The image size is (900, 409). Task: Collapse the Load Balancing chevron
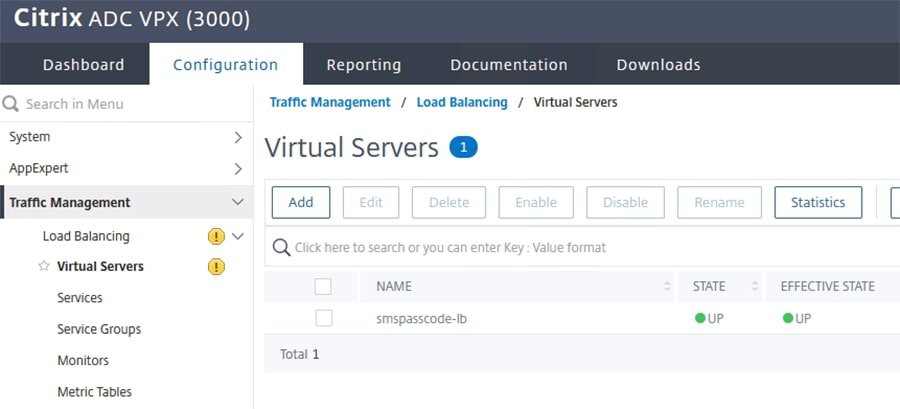(x=238, y=236)
